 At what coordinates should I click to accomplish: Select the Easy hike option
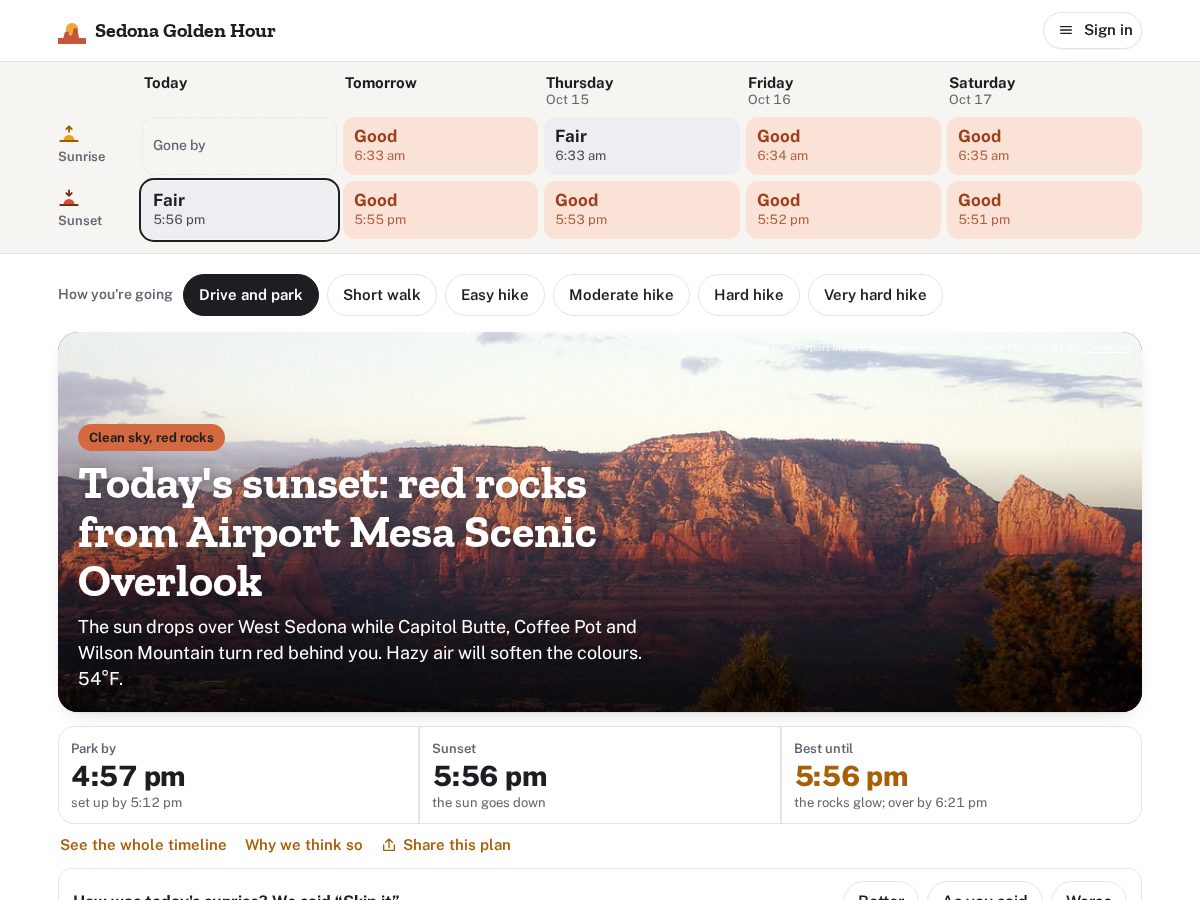click(495, 295)
